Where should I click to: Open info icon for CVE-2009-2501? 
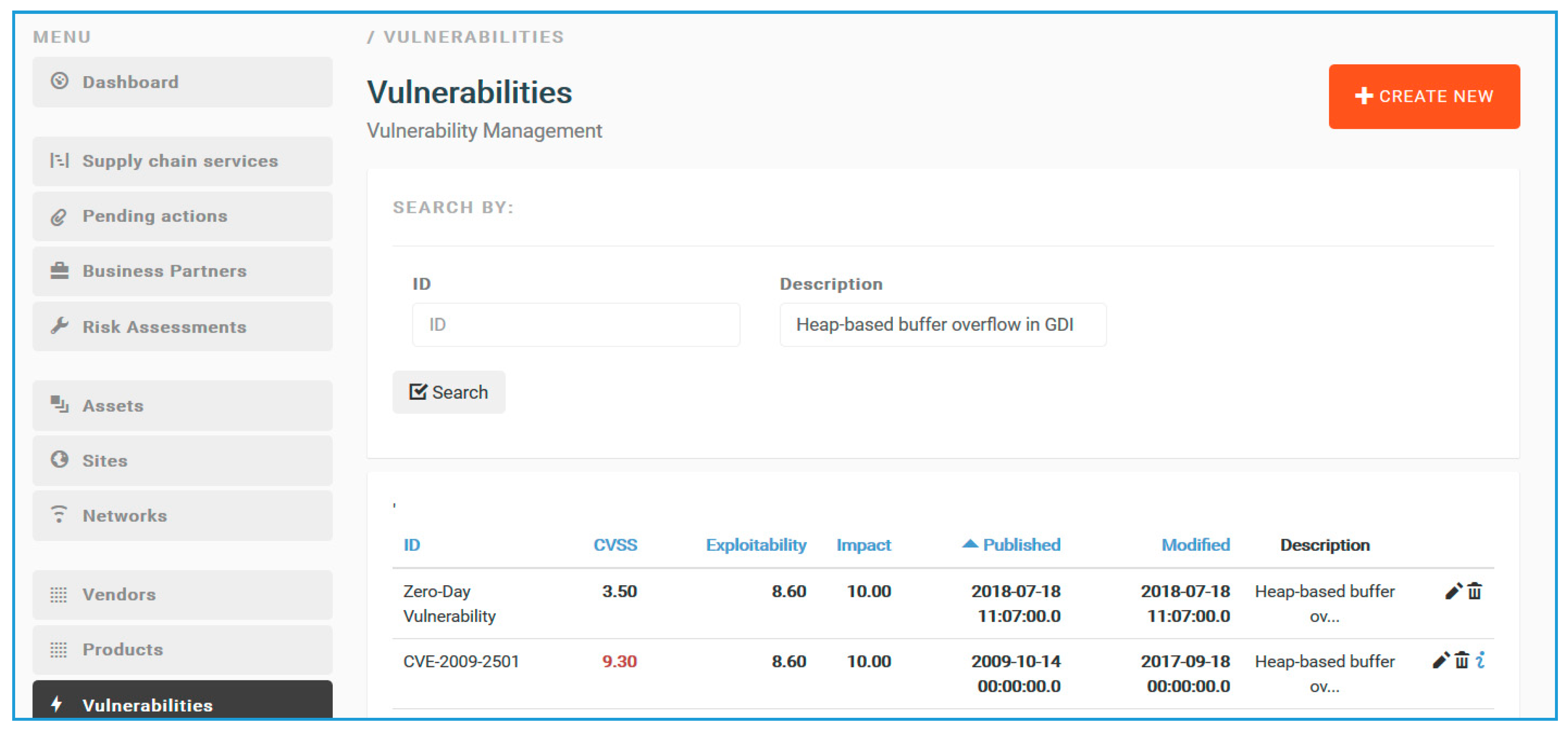[1481, 661]
